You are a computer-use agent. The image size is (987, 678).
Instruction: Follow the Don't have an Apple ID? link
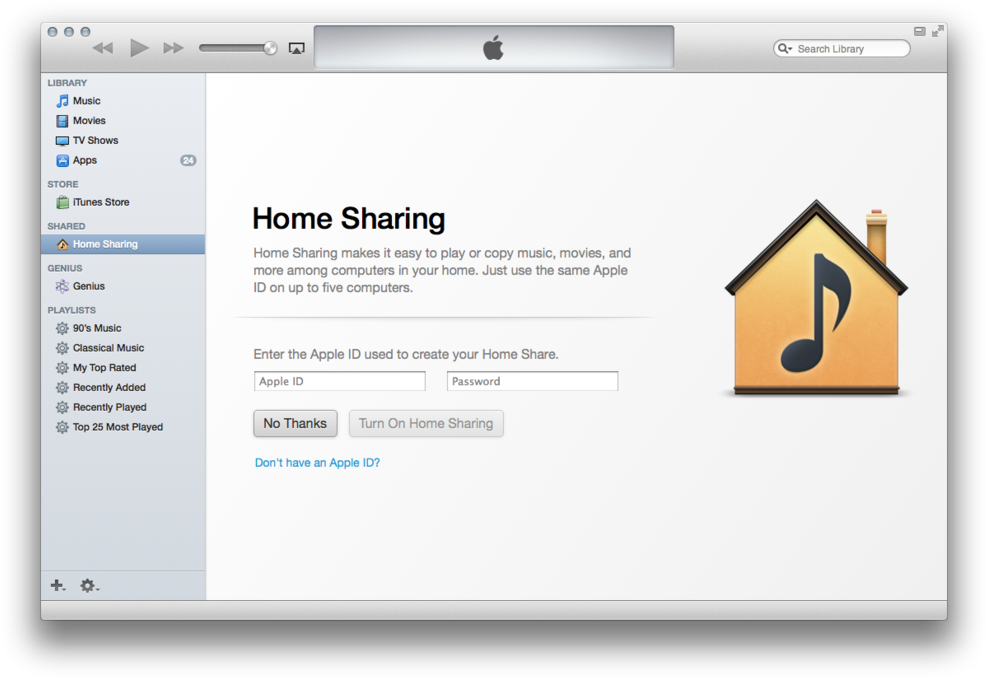[x=317, y=463]
